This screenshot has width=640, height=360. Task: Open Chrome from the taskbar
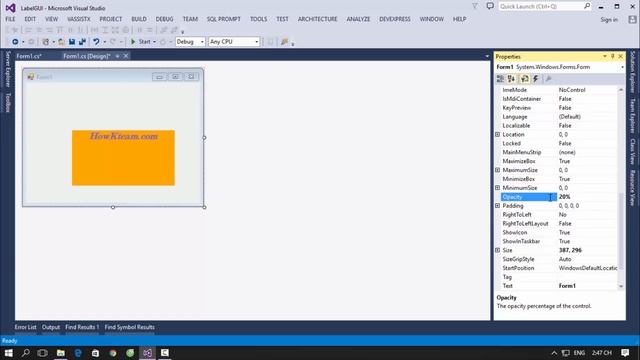pyautogui.click(x=113, y=353)
